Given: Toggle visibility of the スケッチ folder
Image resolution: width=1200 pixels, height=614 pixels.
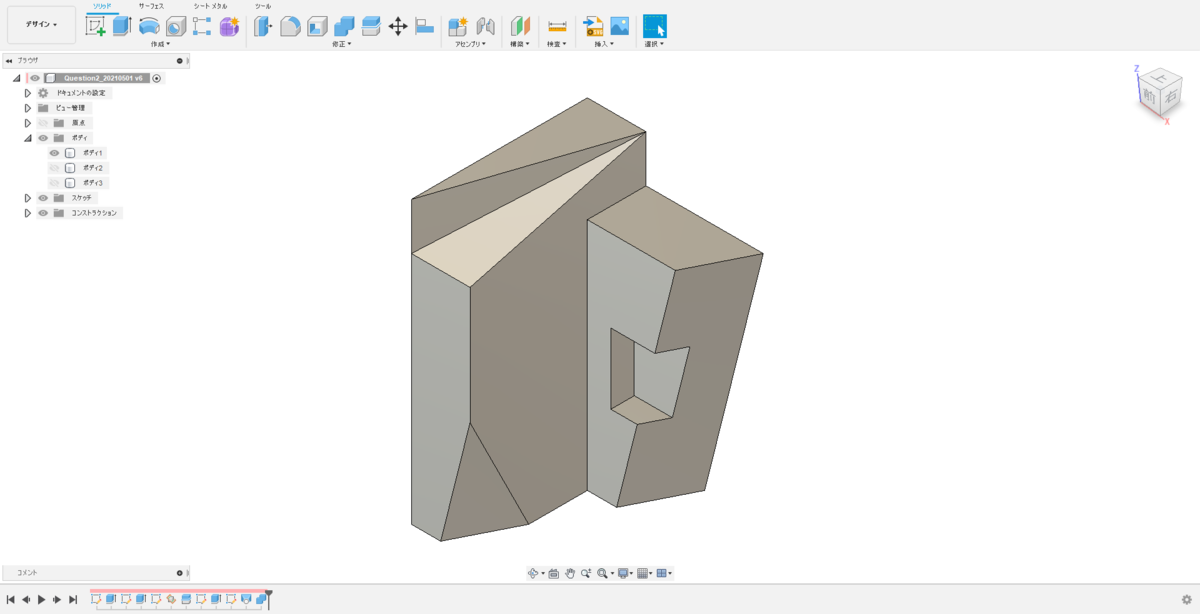Looking at the screenshot, I should (43, 198).
